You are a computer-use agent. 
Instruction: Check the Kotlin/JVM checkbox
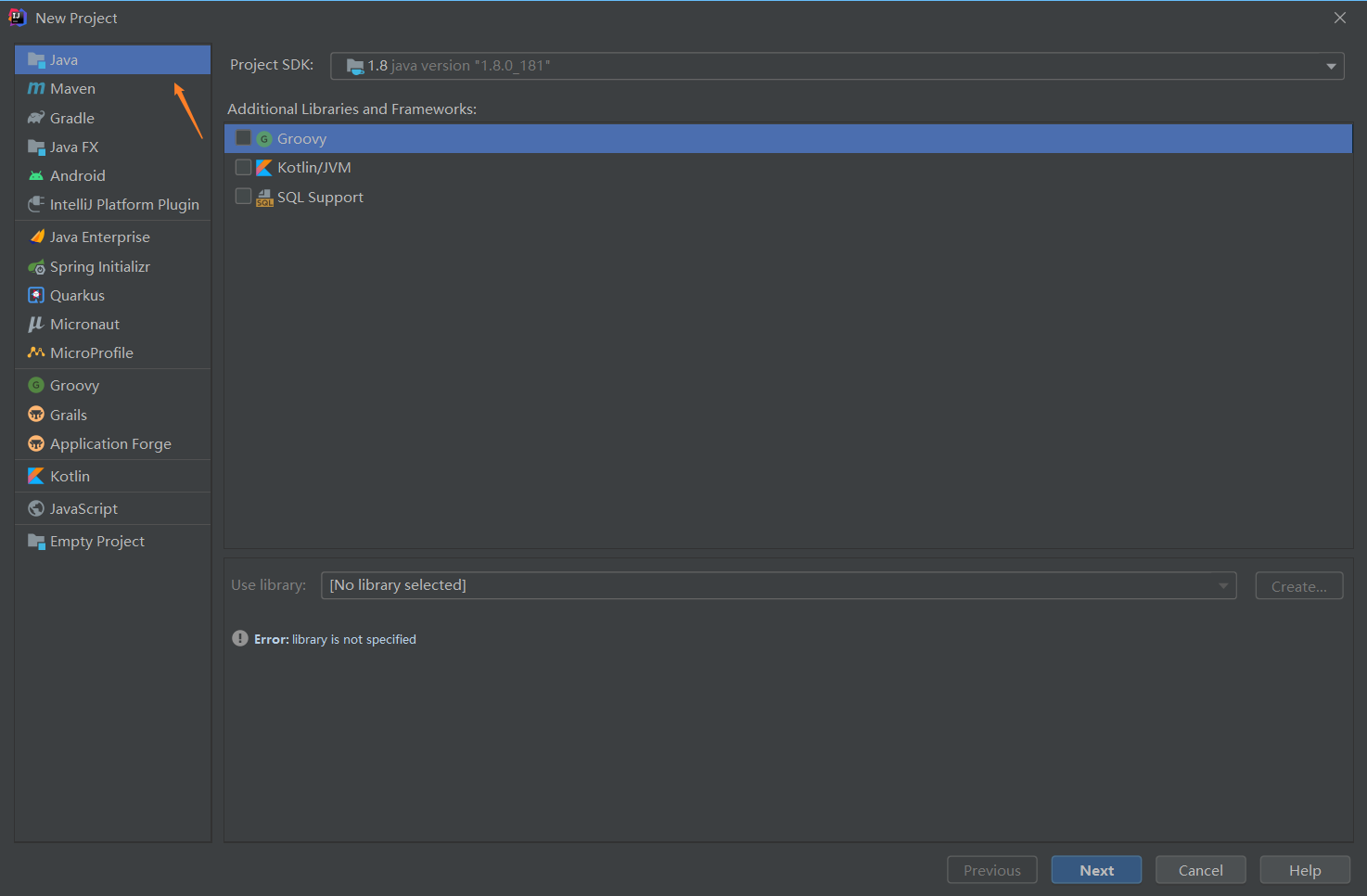pyautogui.click(x=244, y=167)
